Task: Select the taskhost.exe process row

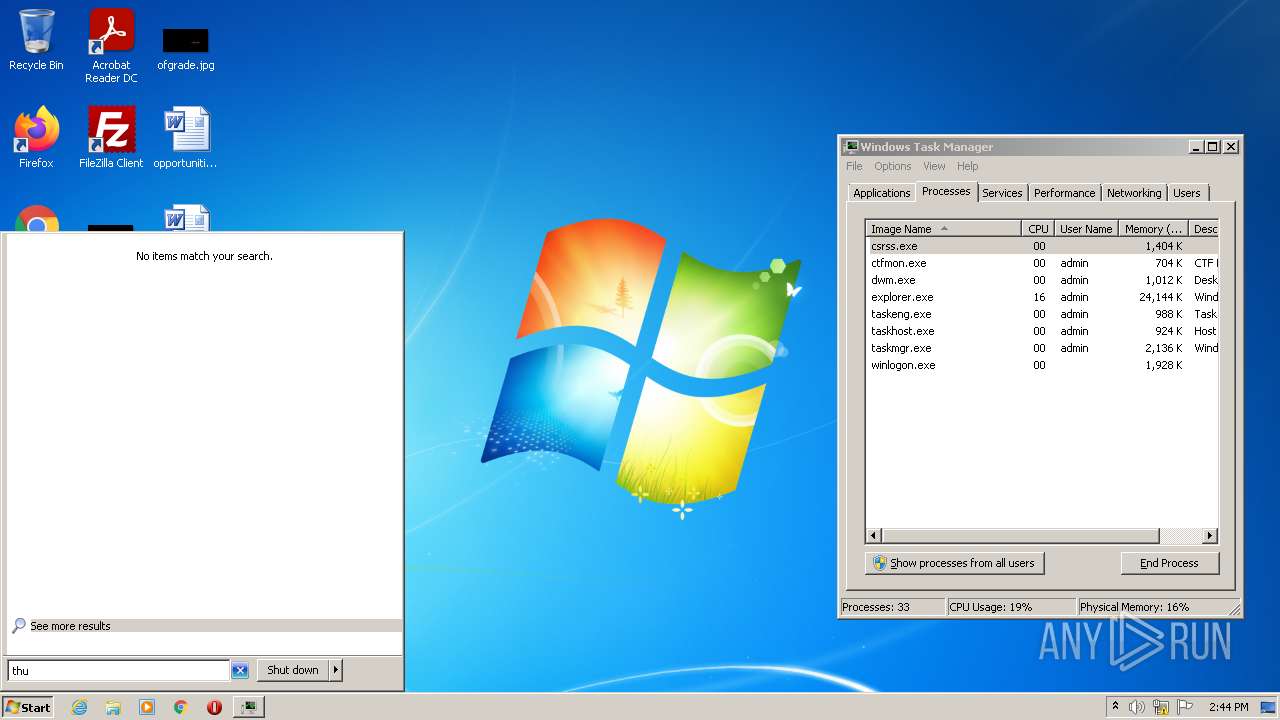Action: pyautogui.click(x=1042, y=331)
